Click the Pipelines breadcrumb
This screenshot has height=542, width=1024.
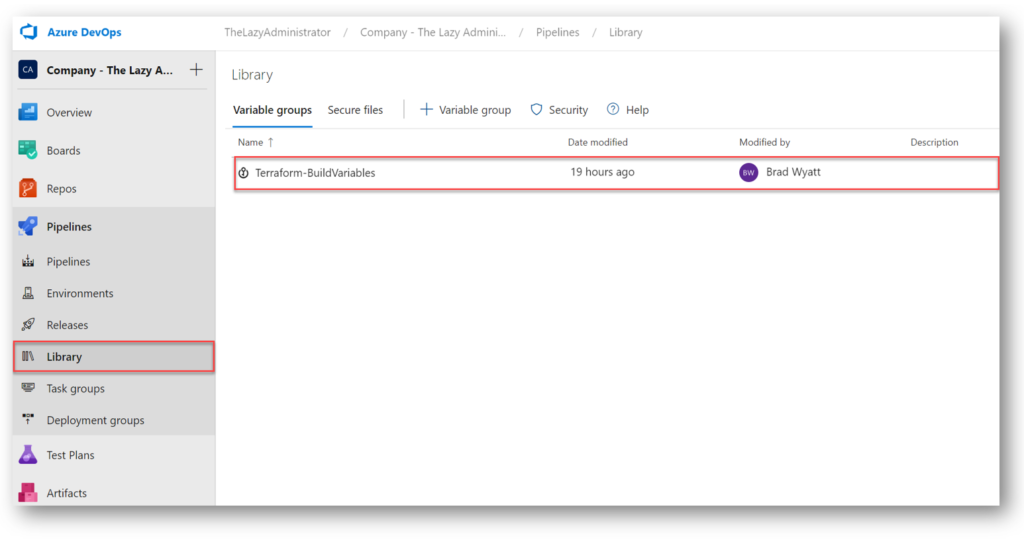point(558,33)
